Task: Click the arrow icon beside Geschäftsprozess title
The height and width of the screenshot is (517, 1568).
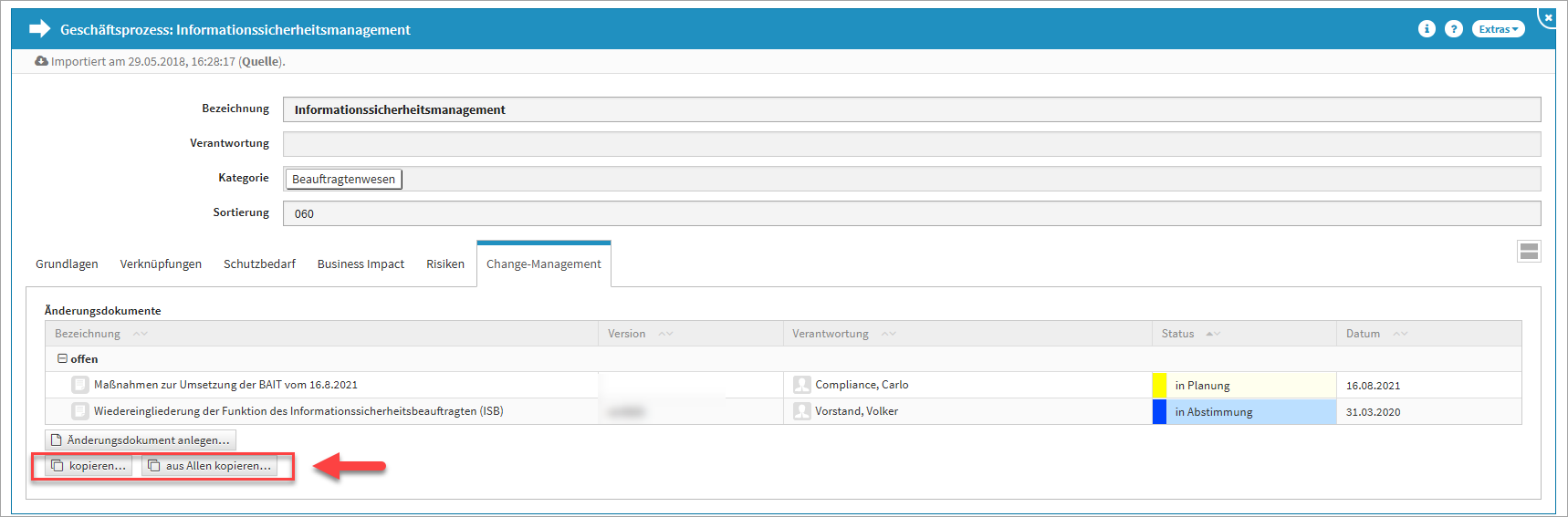Action: (39, 29)
